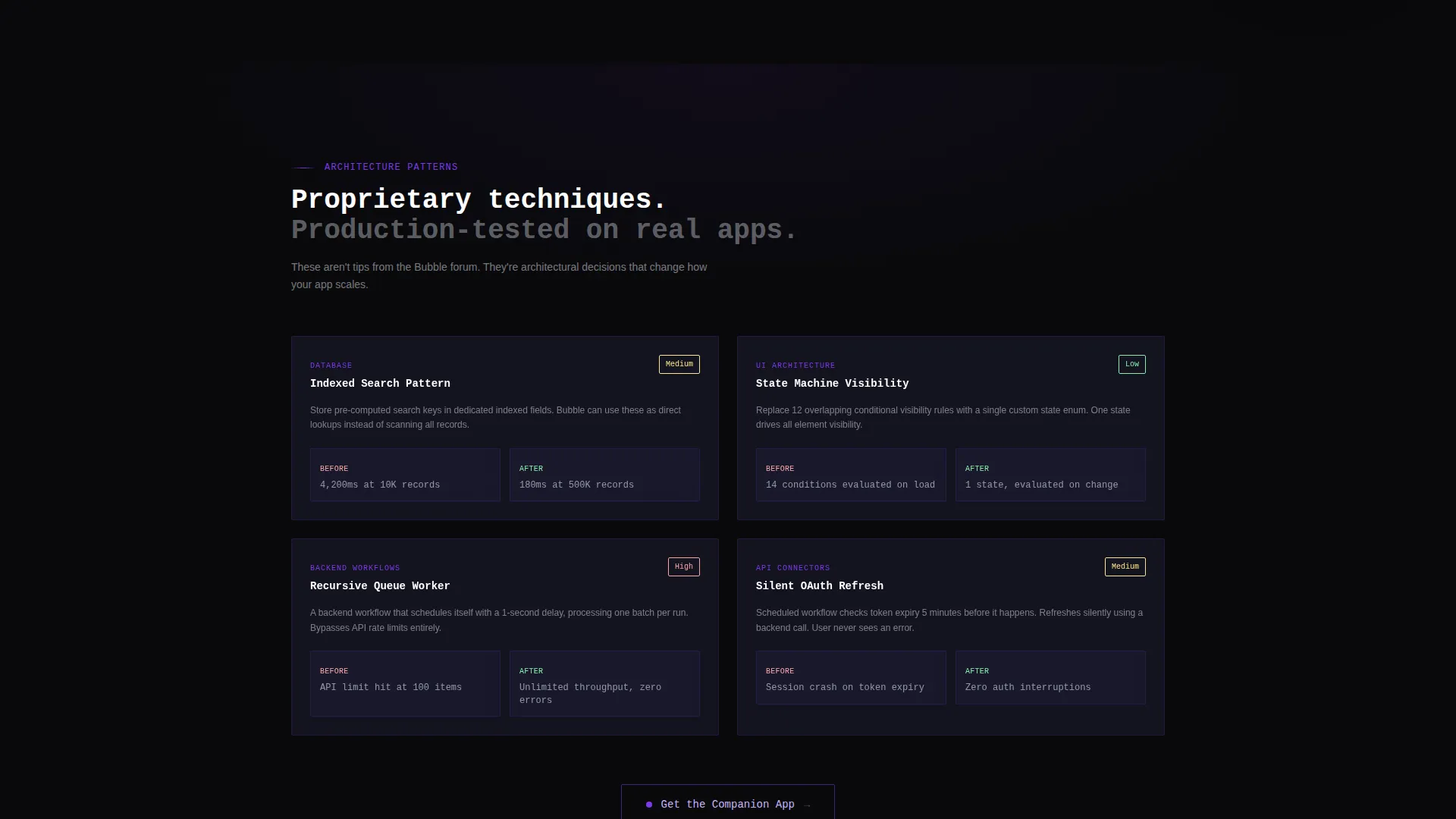Click 'Unlimited throughput, zero errors' text
The width and height of the screenshot is (1456, 819).
(x=590, y=694)
